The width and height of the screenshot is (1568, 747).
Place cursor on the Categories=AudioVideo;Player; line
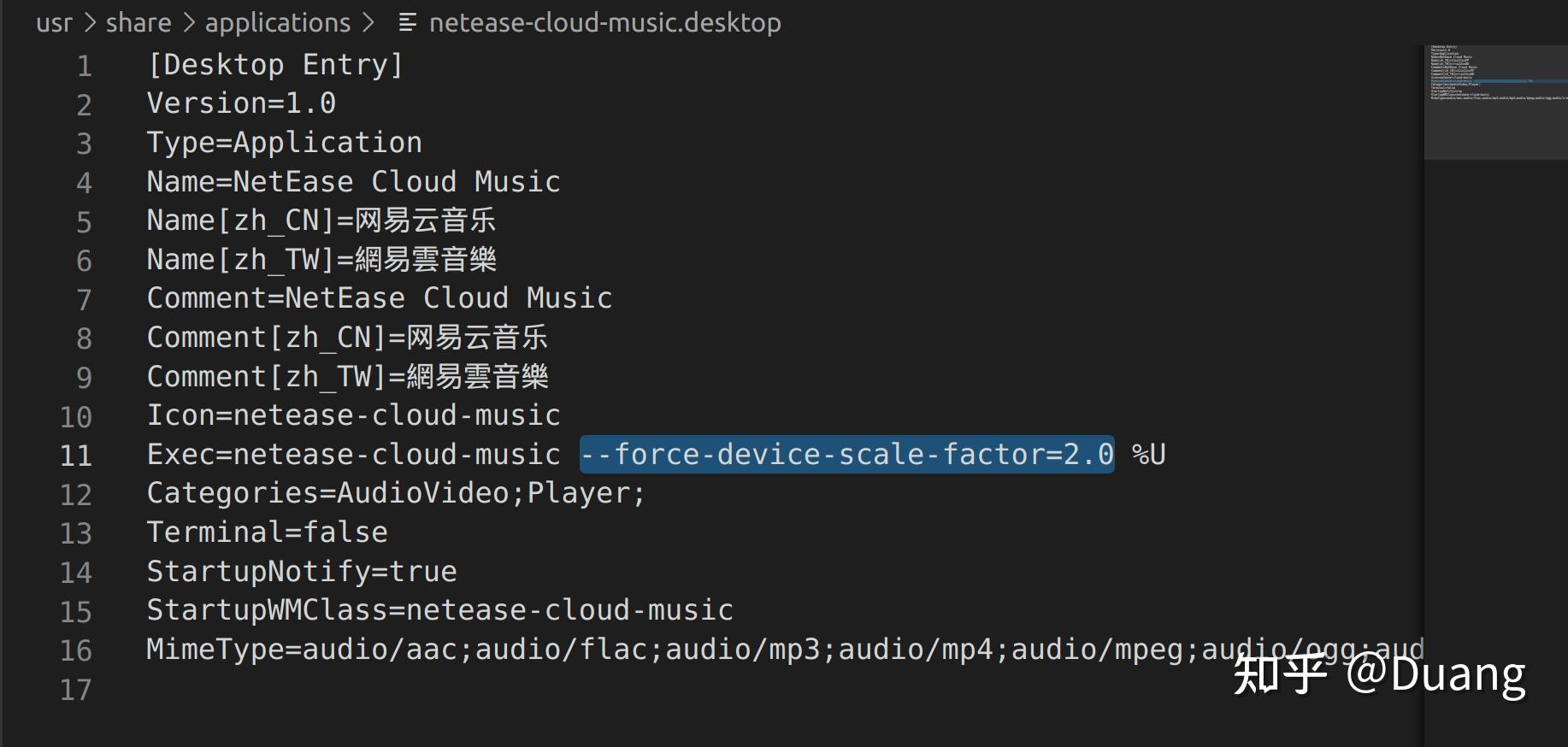pos(395,493)
